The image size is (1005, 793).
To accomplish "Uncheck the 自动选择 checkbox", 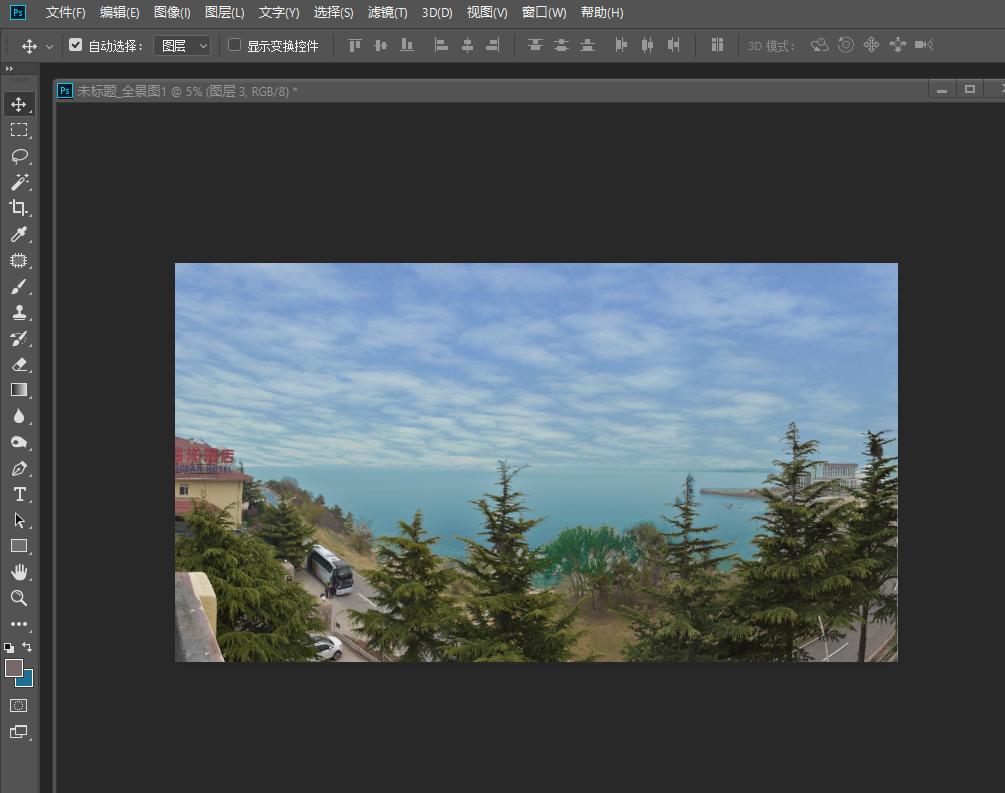I will click(76, 45).
